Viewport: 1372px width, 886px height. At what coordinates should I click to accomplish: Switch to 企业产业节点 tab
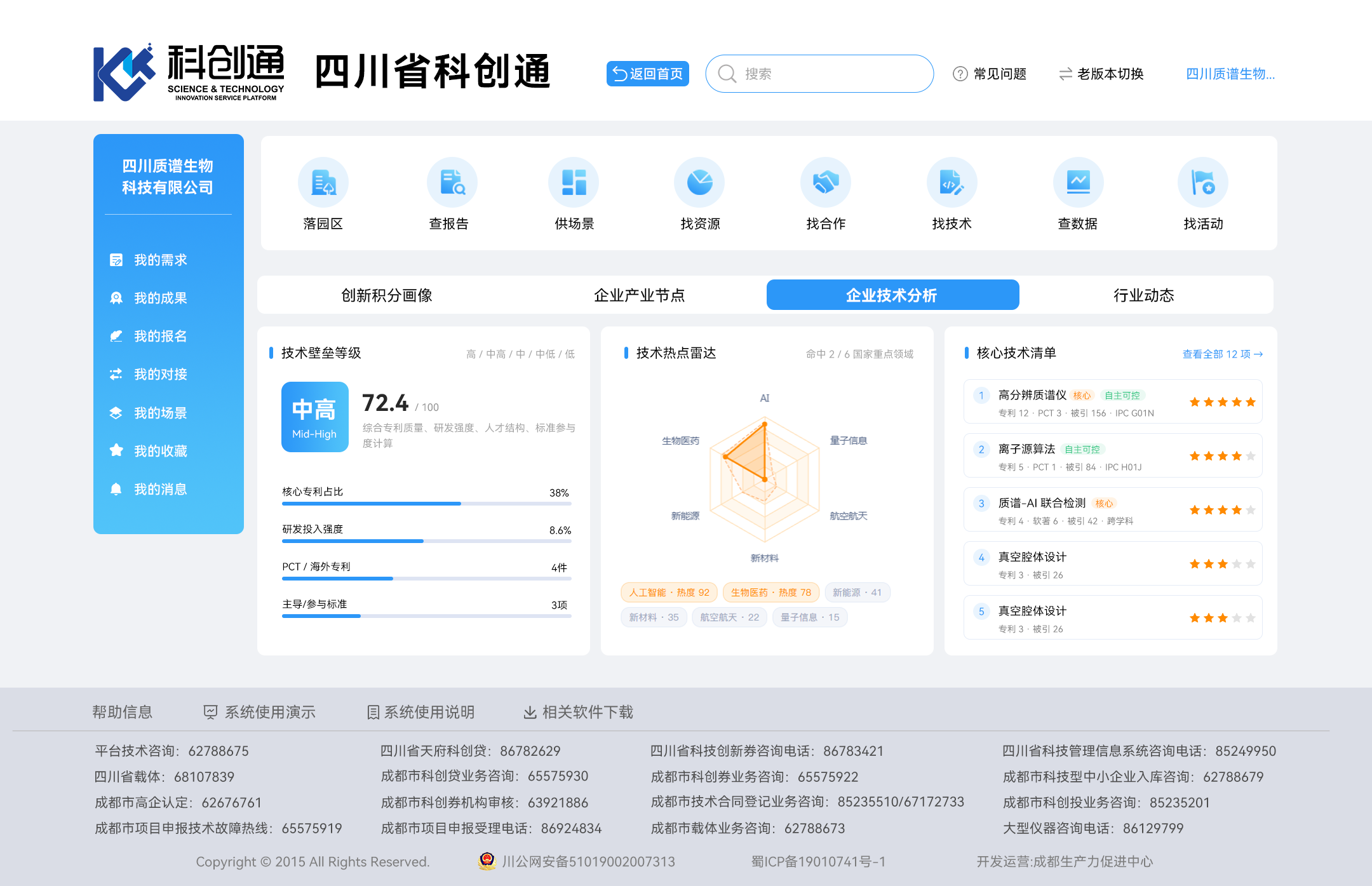point(639,295)
